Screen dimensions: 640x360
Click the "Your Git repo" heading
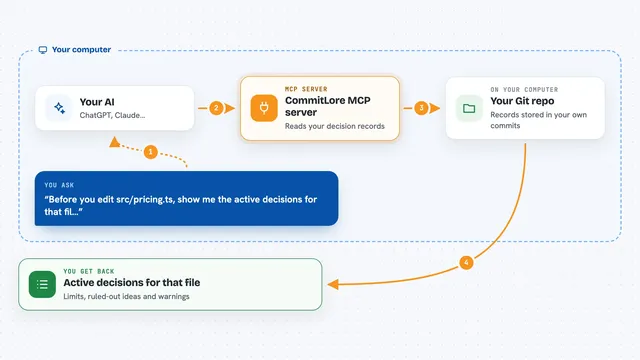pyautogui.click(x=522, y=101)
